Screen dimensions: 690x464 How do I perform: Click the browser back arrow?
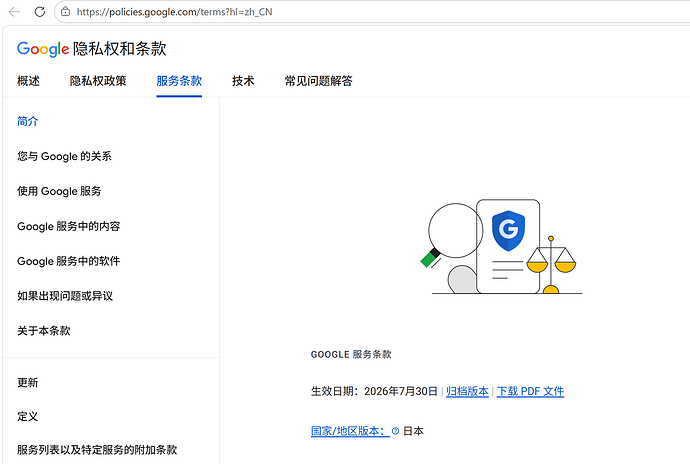point(14,12)
